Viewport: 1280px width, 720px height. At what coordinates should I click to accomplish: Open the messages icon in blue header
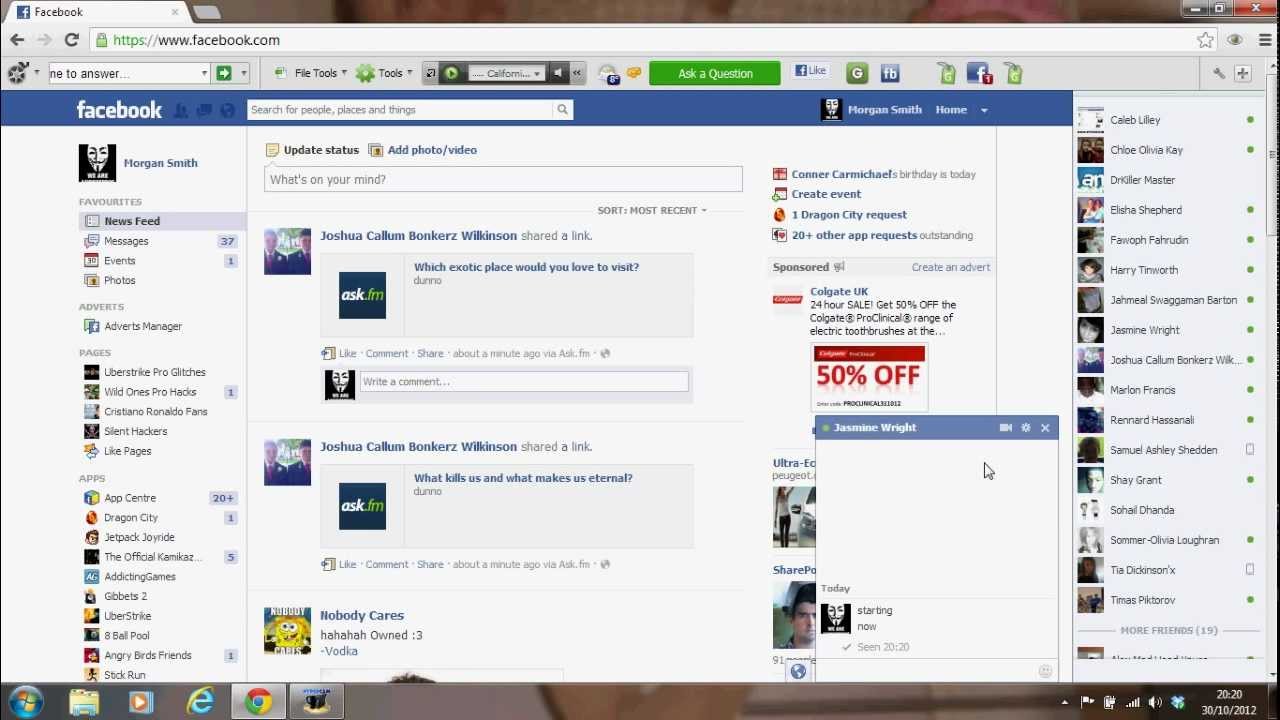click(204, 110)
